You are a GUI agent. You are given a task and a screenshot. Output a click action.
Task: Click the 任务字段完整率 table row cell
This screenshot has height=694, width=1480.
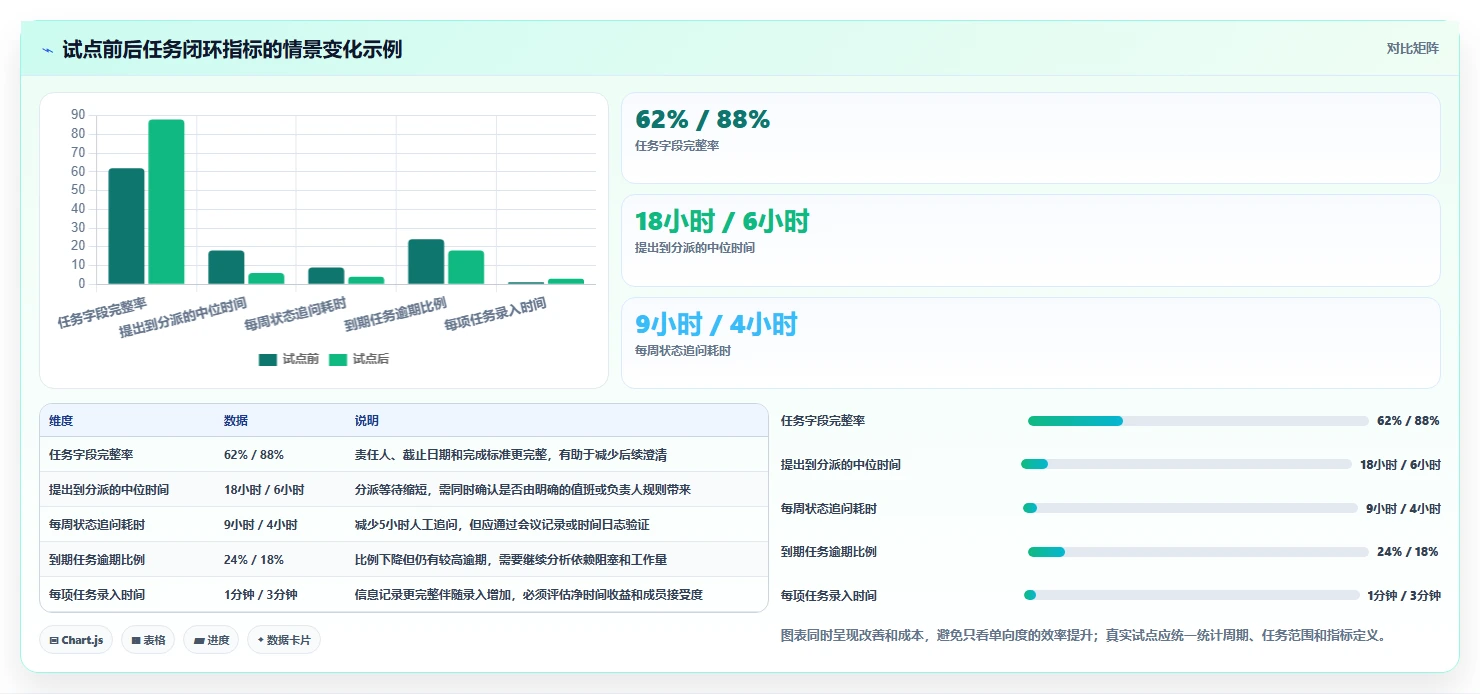(x=91, y=455)
